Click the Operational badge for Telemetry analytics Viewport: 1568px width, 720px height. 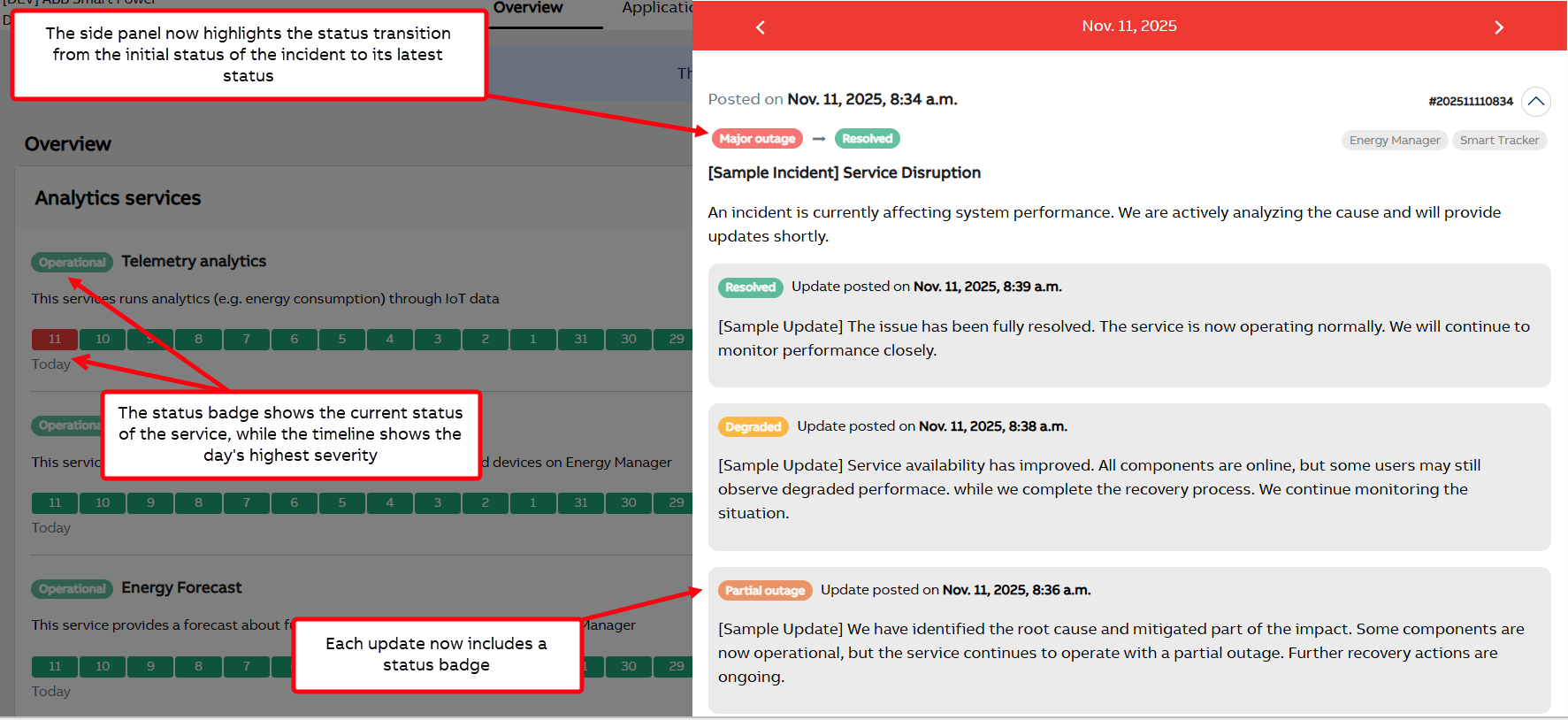pyautogui.click(x=73, y=263)
